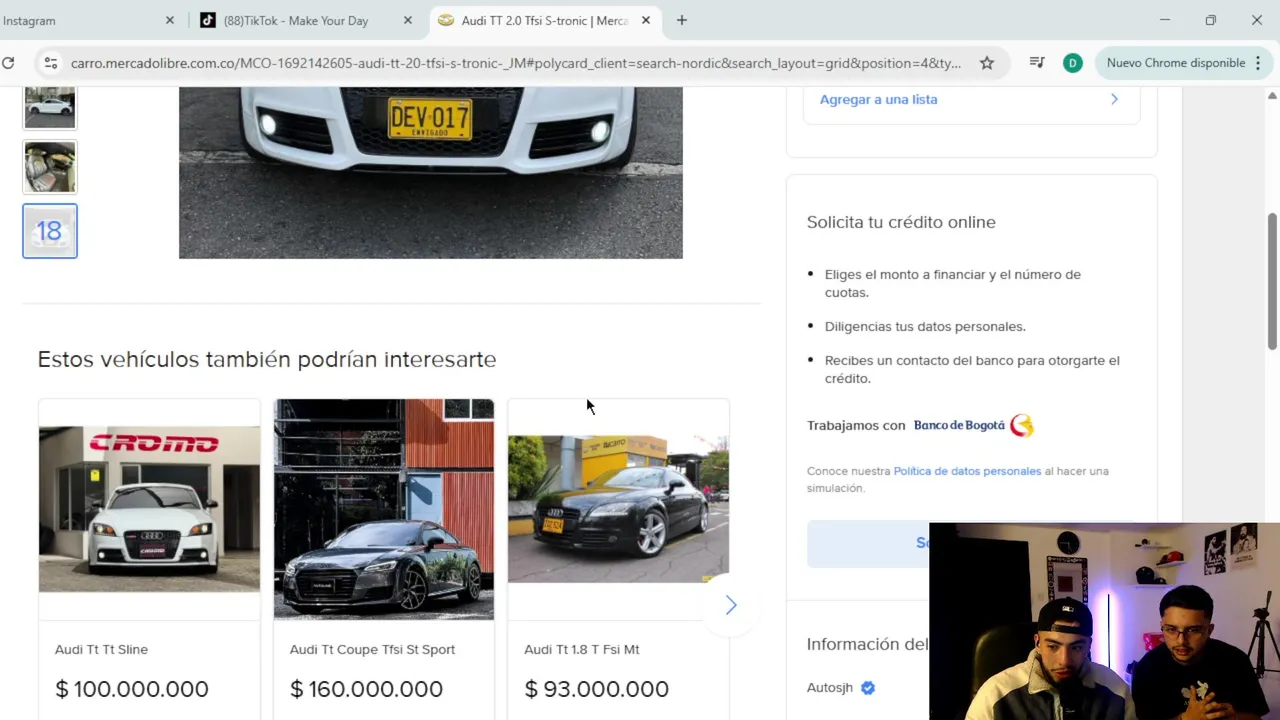Show next vehicles with the carousel arrow
This screenshot has height=720, width=1280.
click(x=730, y=605)
